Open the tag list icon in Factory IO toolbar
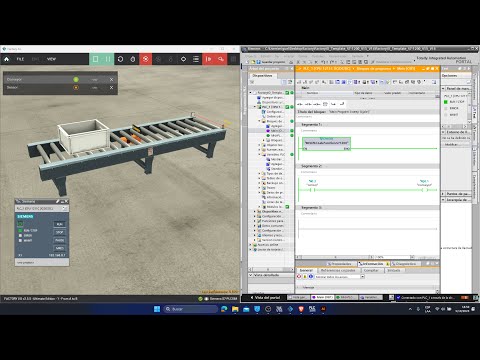 point(196,59)
